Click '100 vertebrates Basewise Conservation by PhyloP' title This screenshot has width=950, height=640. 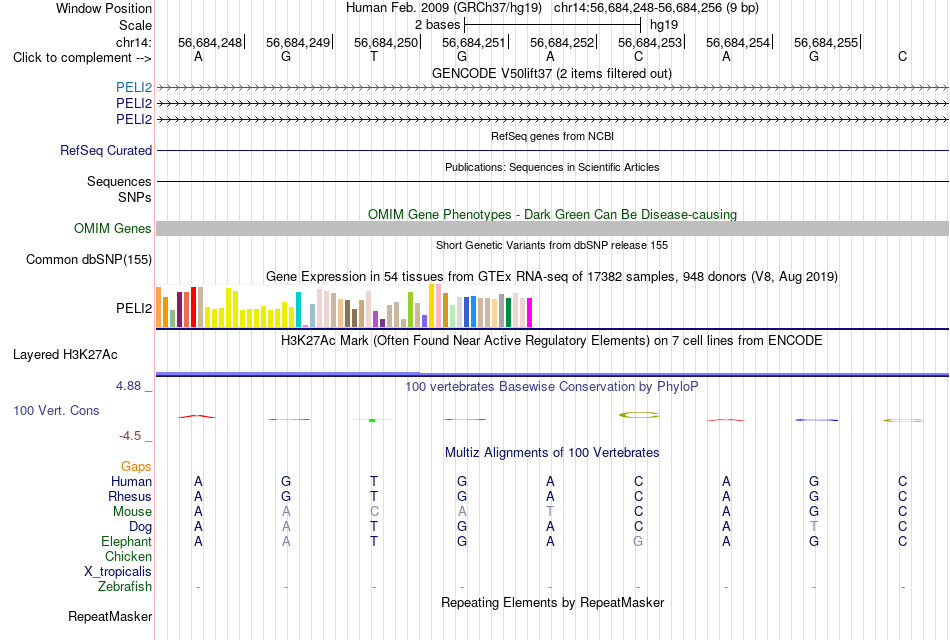click(x=552, y=387)
